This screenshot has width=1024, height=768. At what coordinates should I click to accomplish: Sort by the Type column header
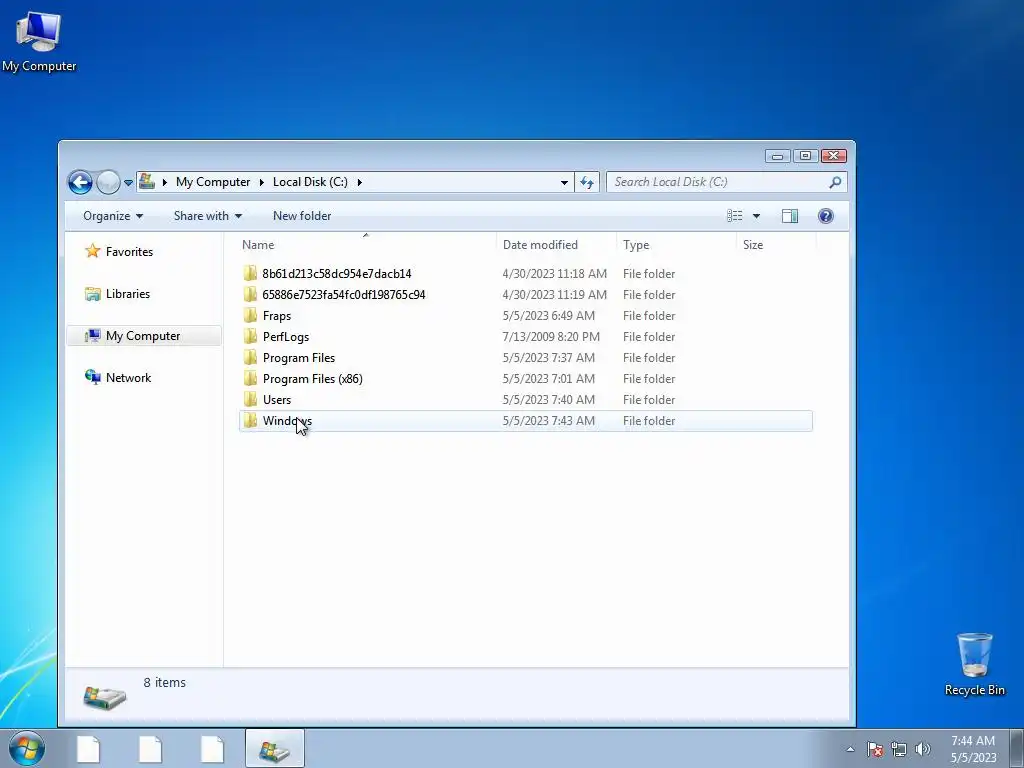tap(677, 245)
